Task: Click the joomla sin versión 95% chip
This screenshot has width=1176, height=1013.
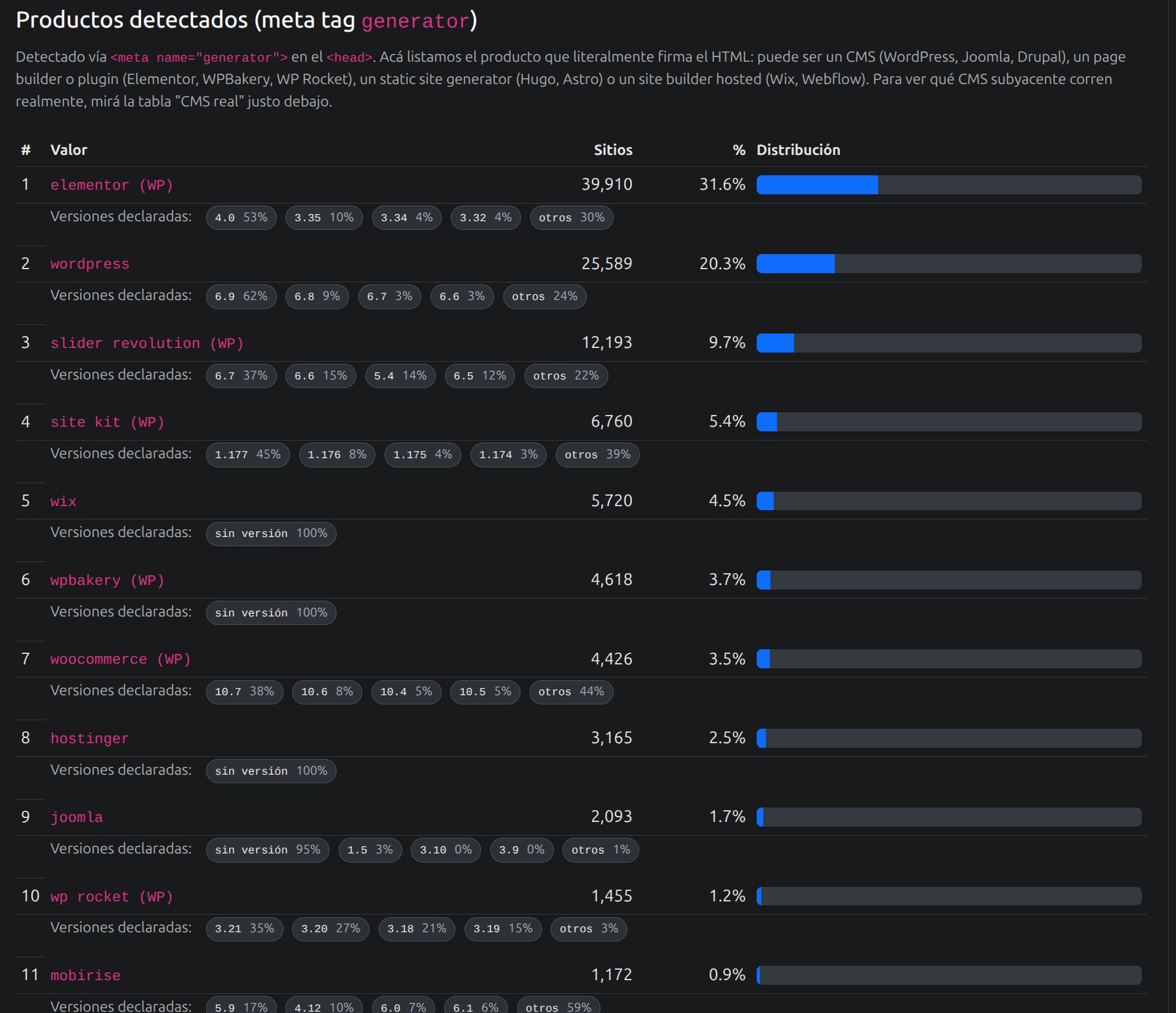Action: (x=268, y=850)
